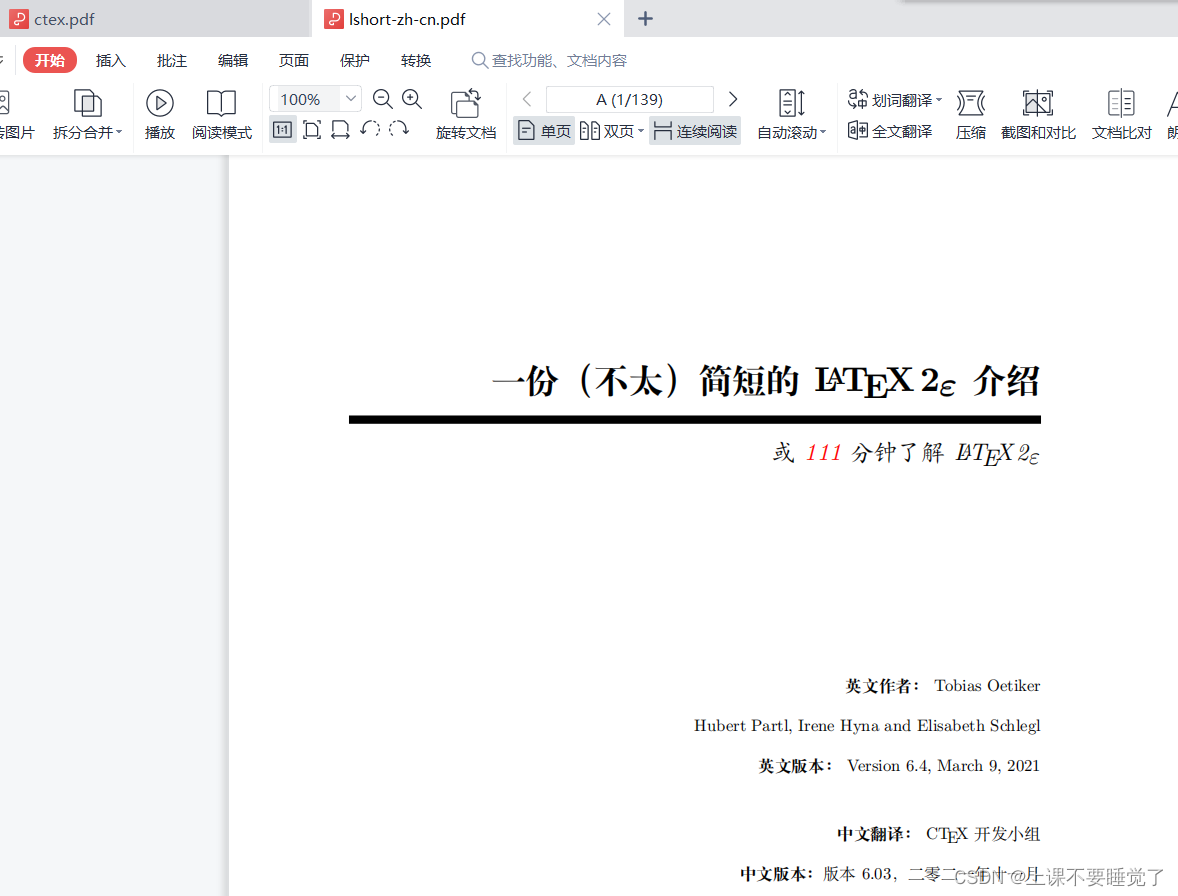Open Document Compare (文档比对)
The image size is (1178, 896).
point(1121,103)
